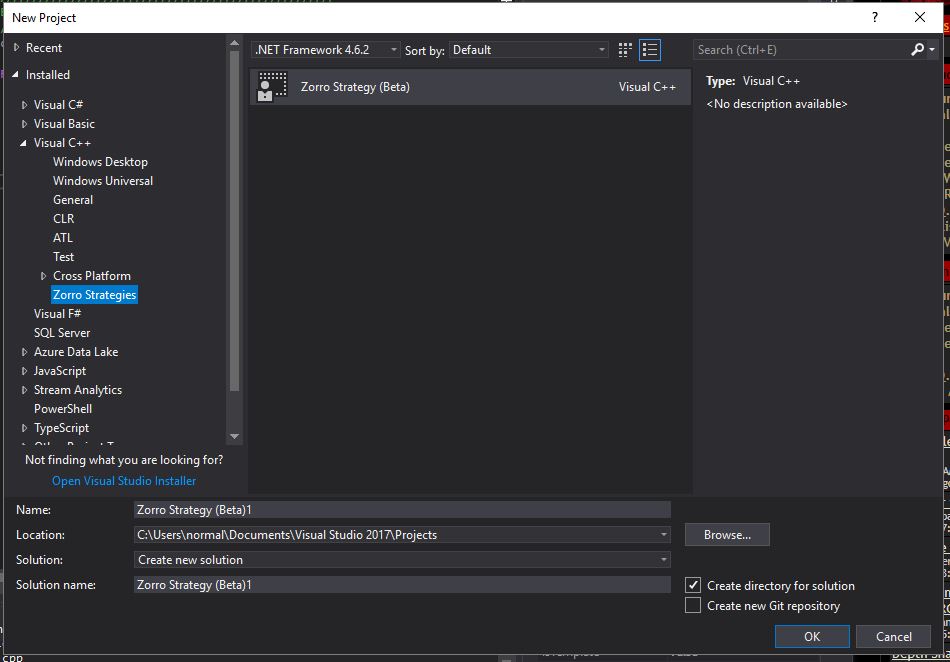Collapse the Installed node

tap(16, 74)
